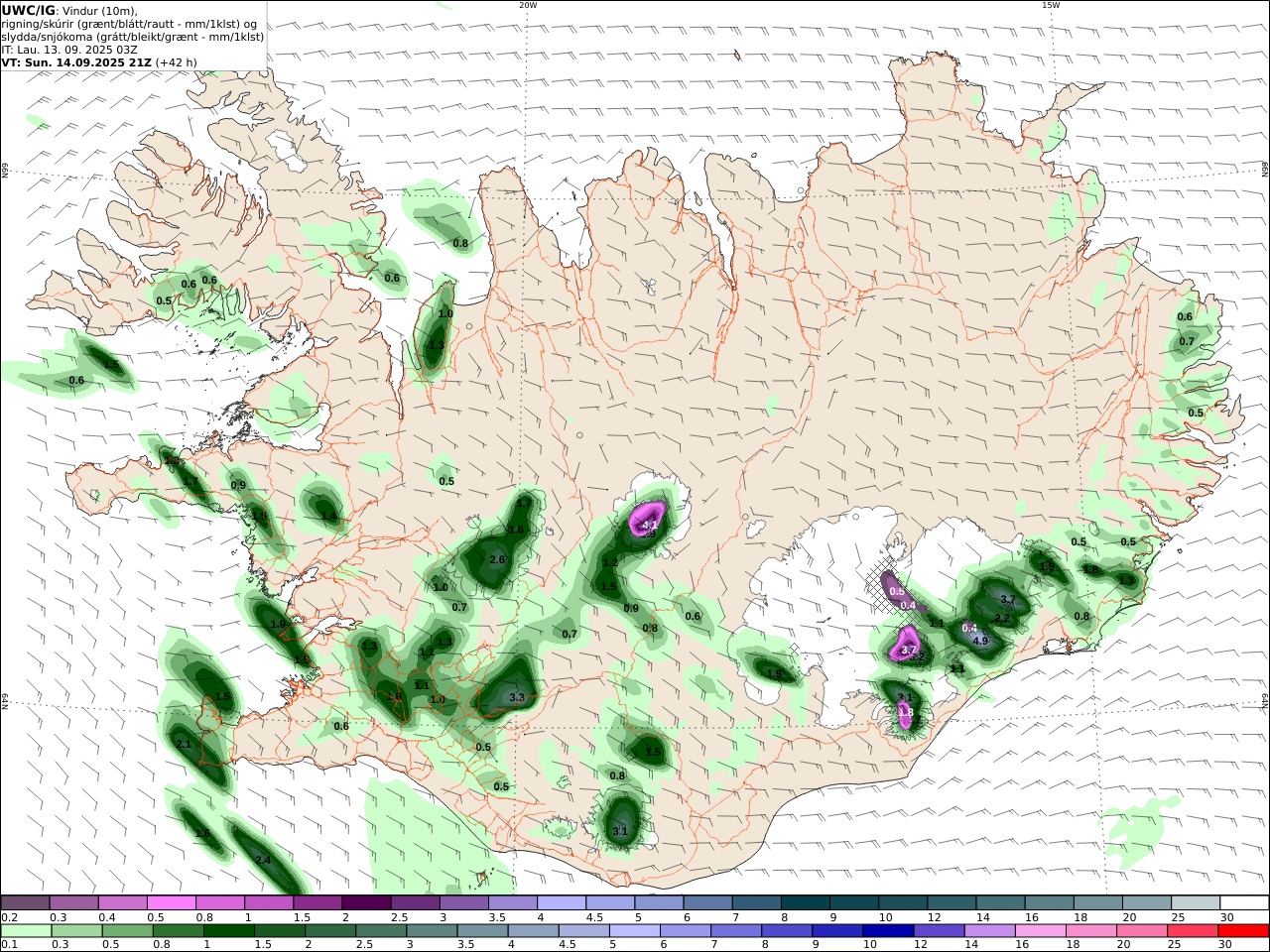Choose the darkest green 1 rain legend swatch
The width and height of the screenshot is (1270, 952).
click(x=229, y=931)
